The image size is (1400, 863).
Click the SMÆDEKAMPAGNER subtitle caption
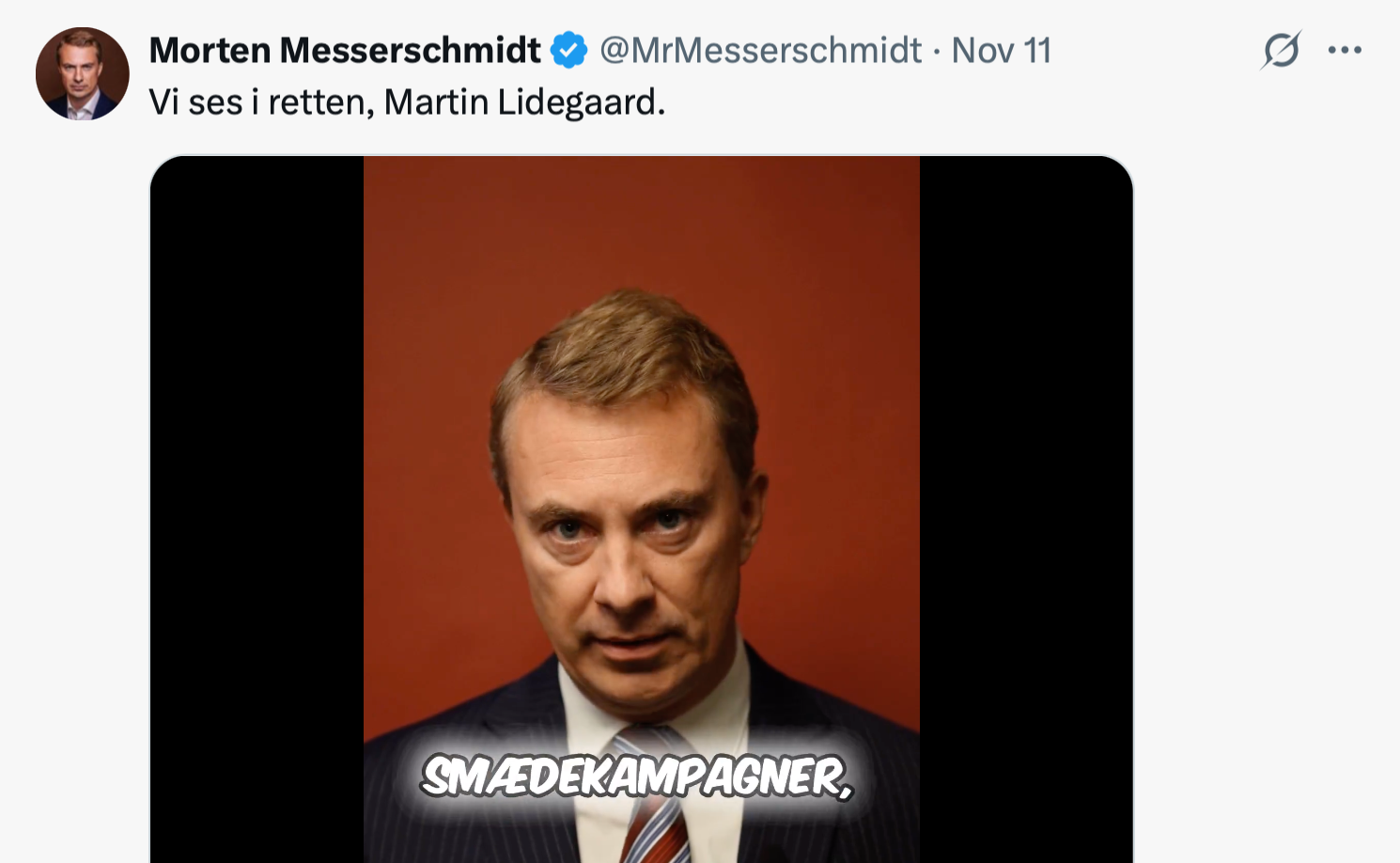pos(636,777)
